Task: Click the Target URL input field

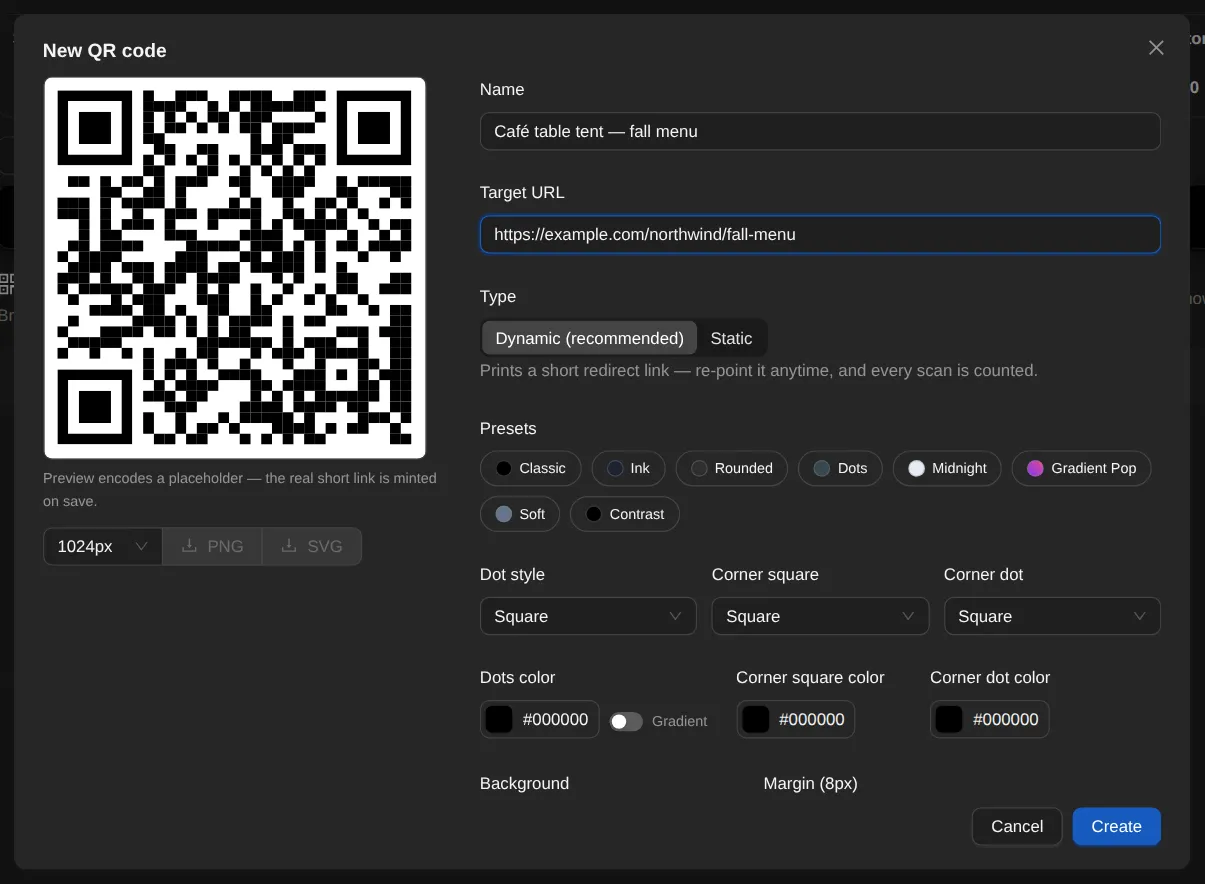Action: point(820,235)
